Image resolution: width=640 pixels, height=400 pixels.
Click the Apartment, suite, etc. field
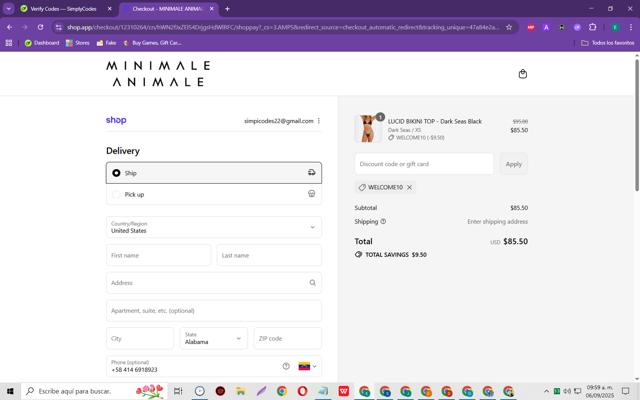pyautogui.click(x=213, y=311)
